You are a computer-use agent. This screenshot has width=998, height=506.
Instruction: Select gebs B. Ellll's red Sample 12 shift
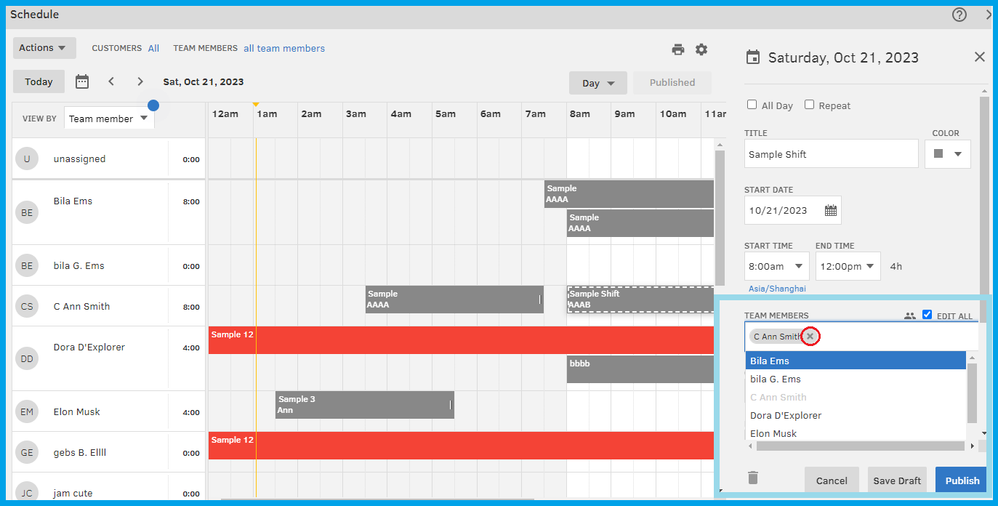pyautogui.click(x=461, y=446)
